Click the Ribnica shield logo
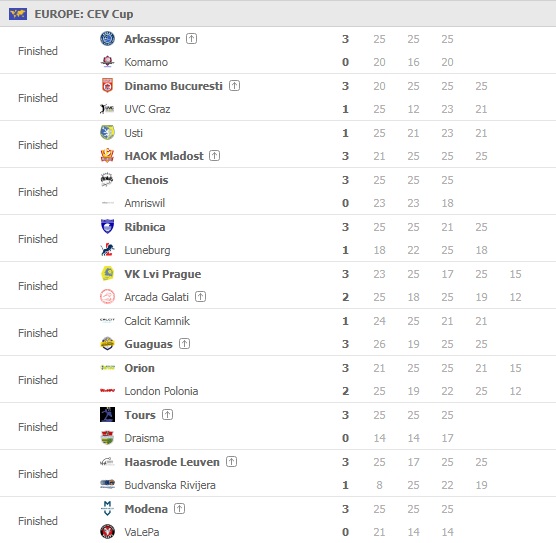Screen dimensions: 556x543 [x=107, y=226]
